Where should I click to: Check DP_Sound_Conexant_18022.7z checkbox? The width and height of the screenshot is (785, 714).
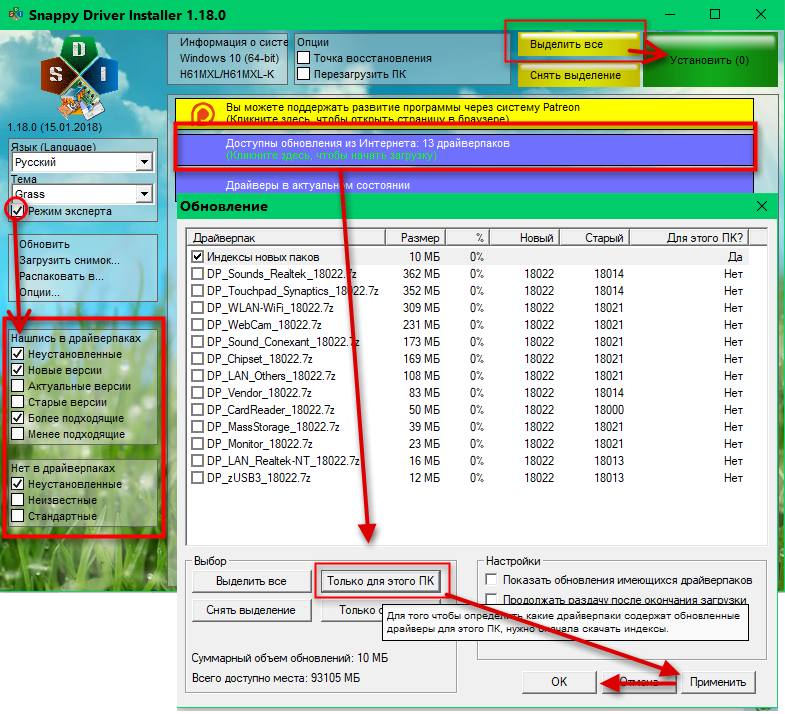pos(198,342)
